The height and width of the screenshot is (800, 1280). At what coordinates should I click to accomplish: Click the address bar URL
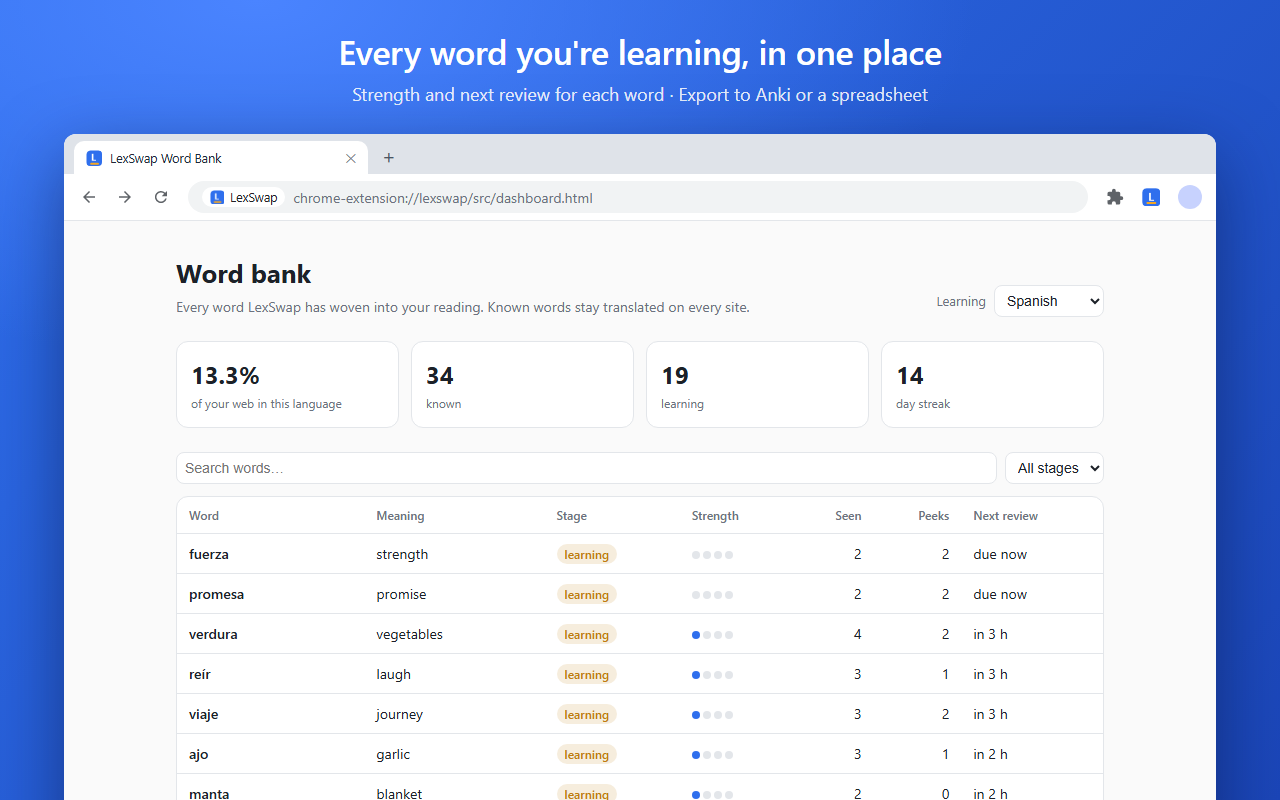443,198
